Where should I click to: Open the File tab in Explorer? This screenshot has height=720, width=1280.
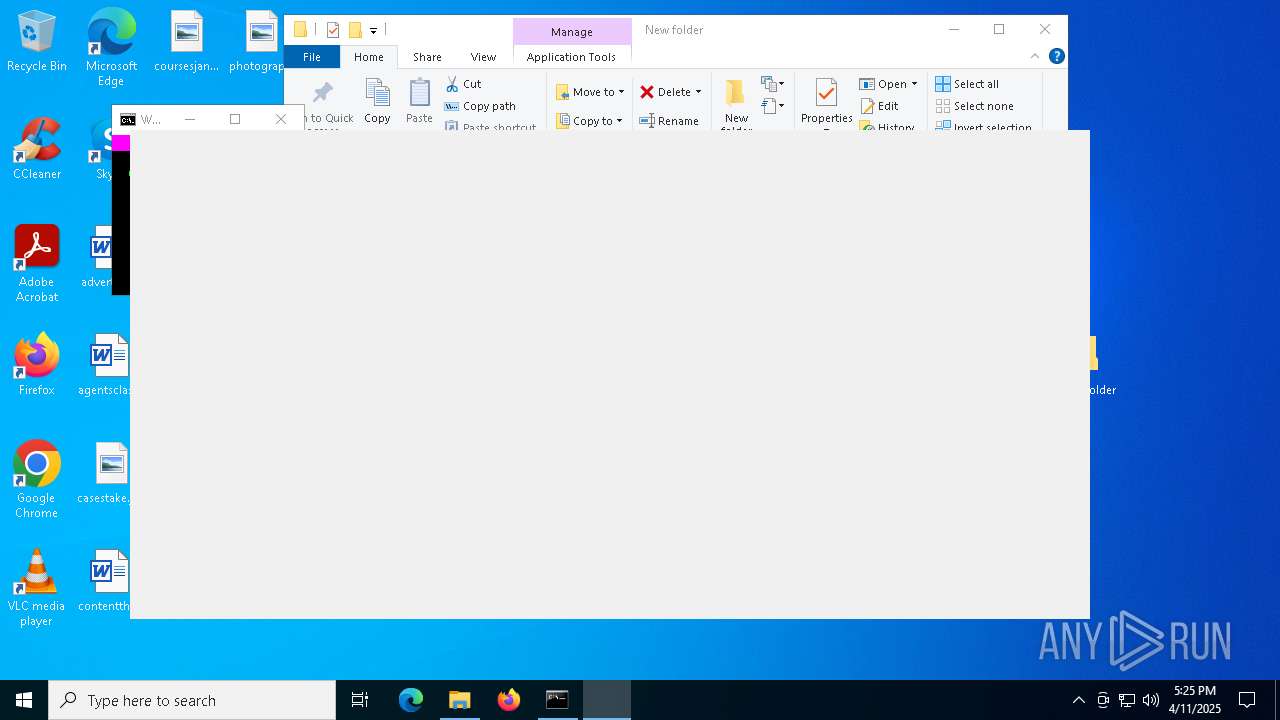click(x=312, y=57)
